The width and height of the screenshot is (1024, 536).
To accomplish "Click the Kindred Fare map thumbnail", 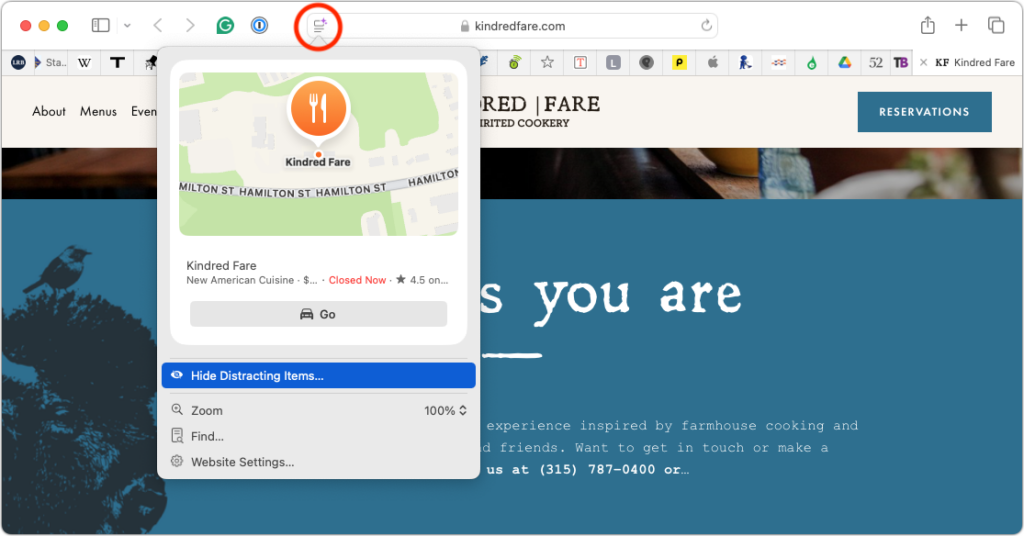I will click(x=318, y=154).
